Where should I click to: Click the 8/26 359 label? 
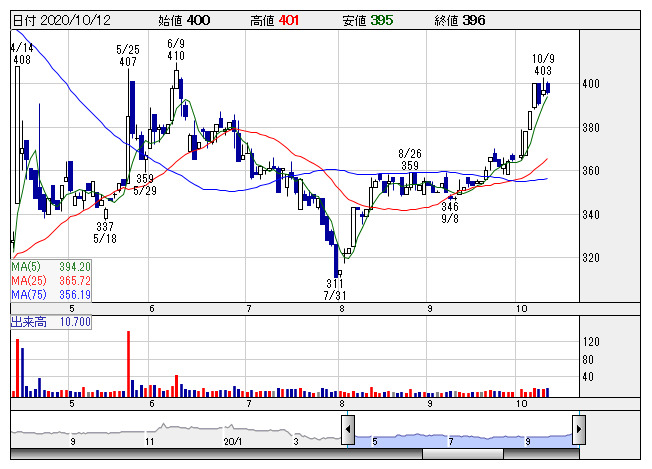coord(408,160)
